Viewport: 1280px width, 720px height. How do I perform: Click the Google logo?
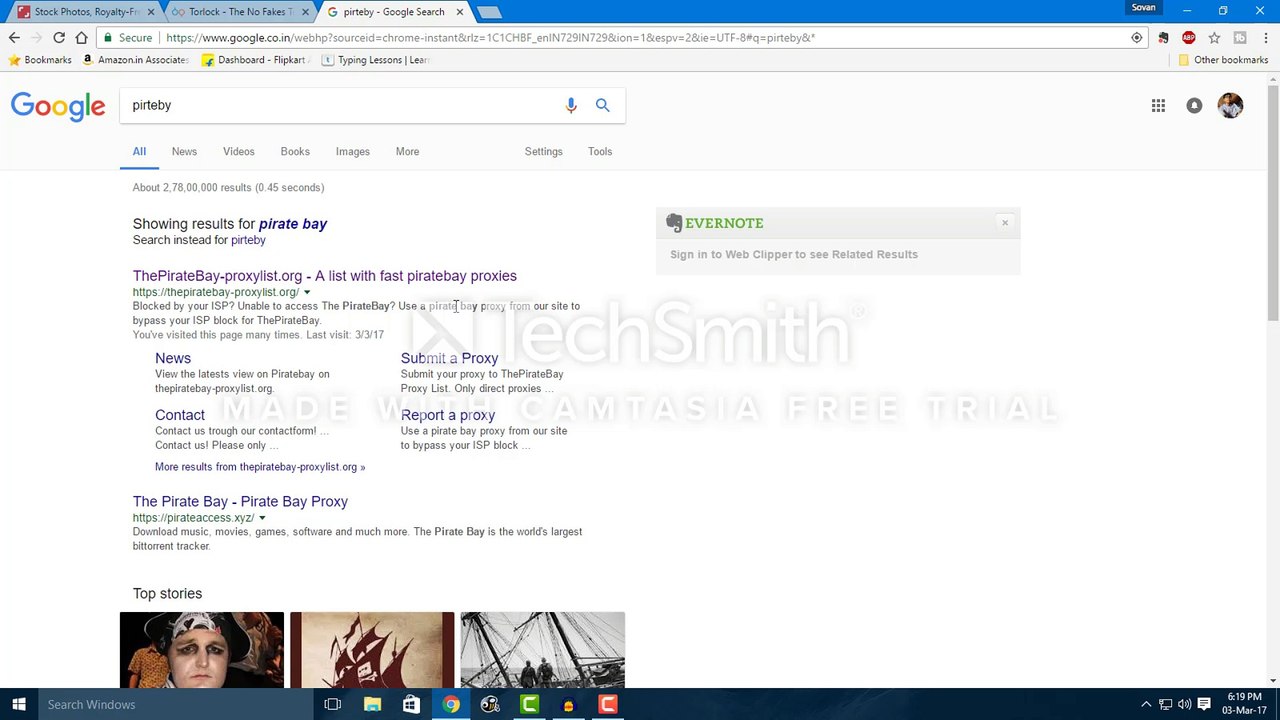[58, 106]
